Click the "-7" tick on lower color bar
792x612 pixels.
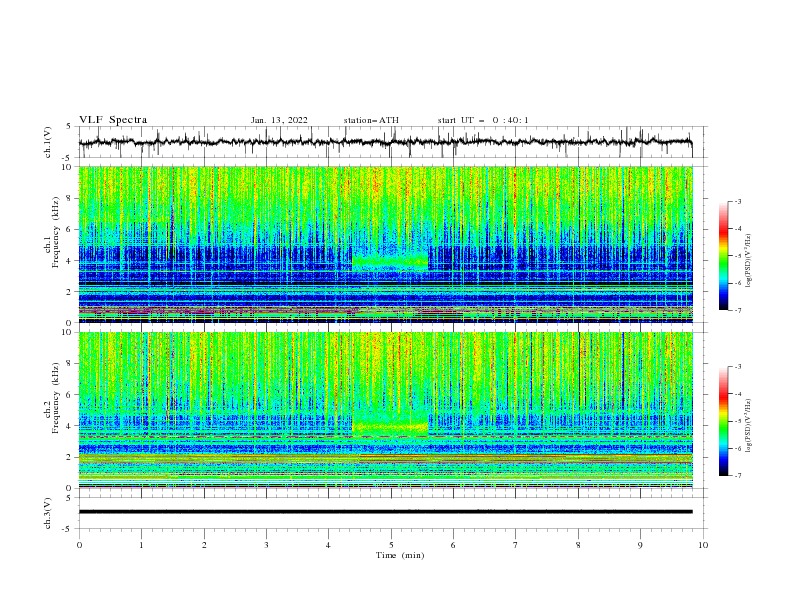(x=738, y=476)
